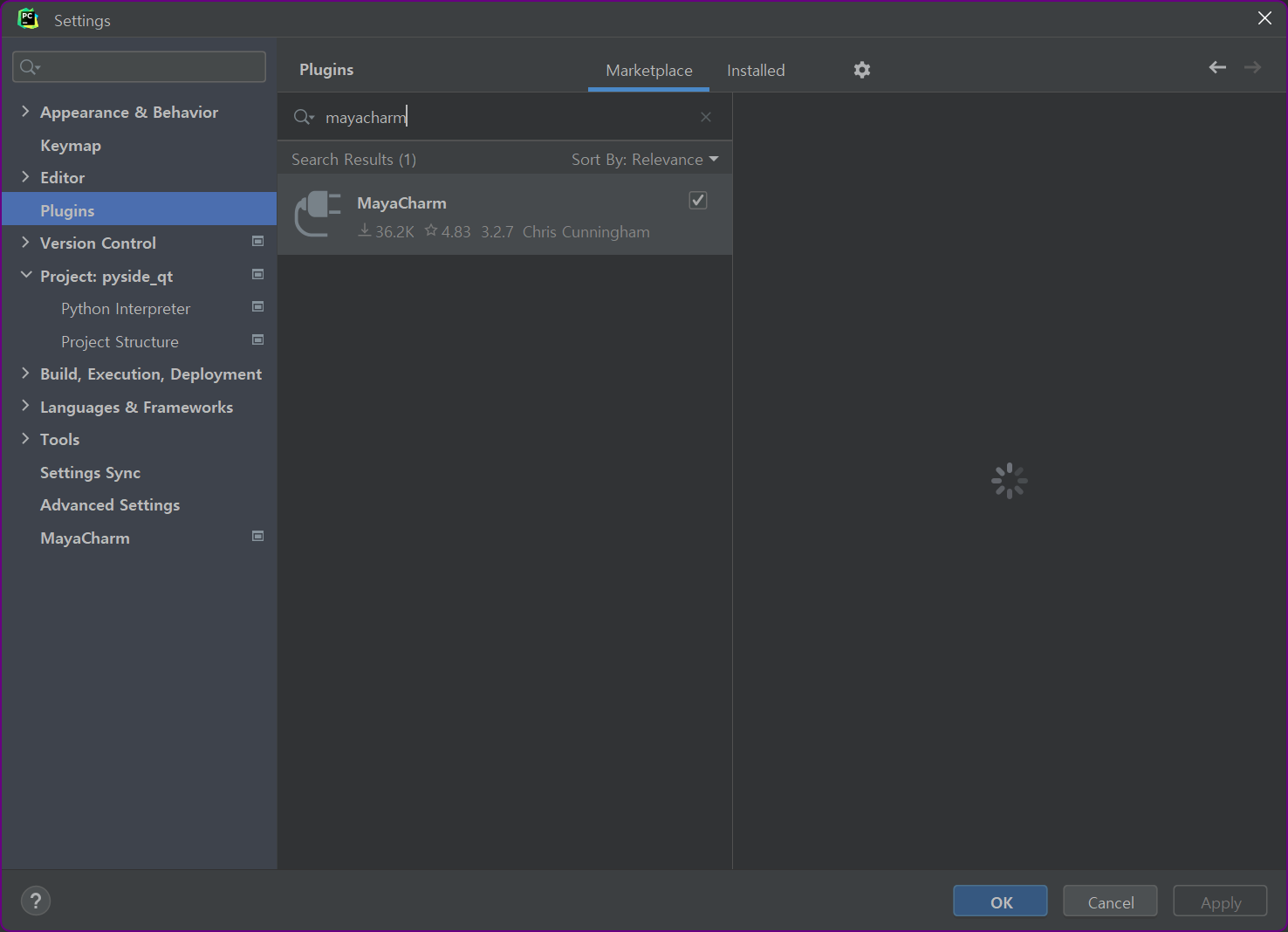This screenshot has width=1288, height=932.
Task: Expand the Version Control section
Action: [x=25, y=243]
